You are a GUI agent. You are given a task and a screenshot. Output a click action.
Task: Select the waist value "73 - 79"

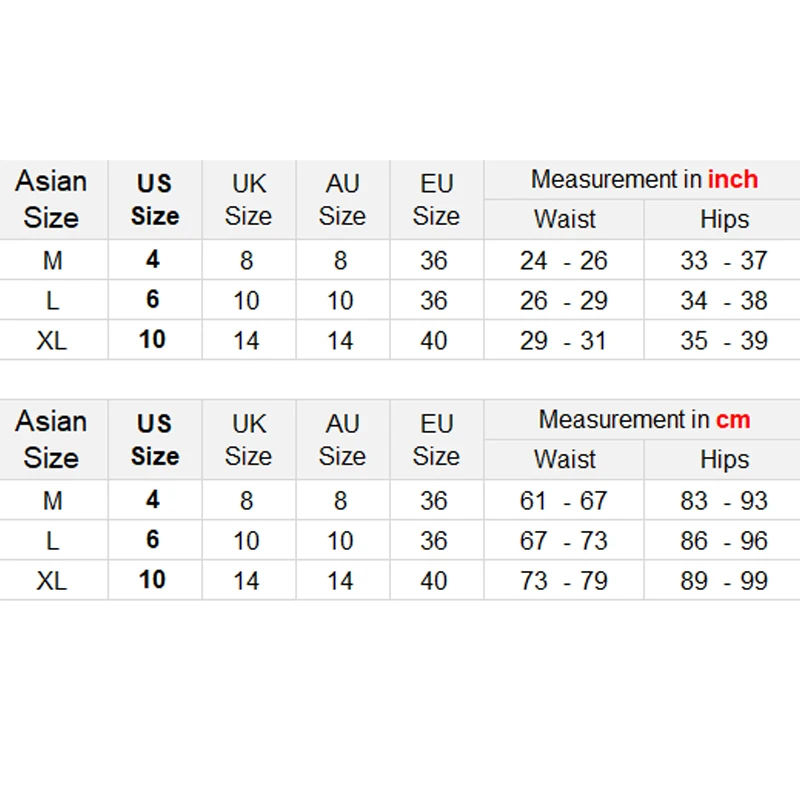(x=563, y=581)
